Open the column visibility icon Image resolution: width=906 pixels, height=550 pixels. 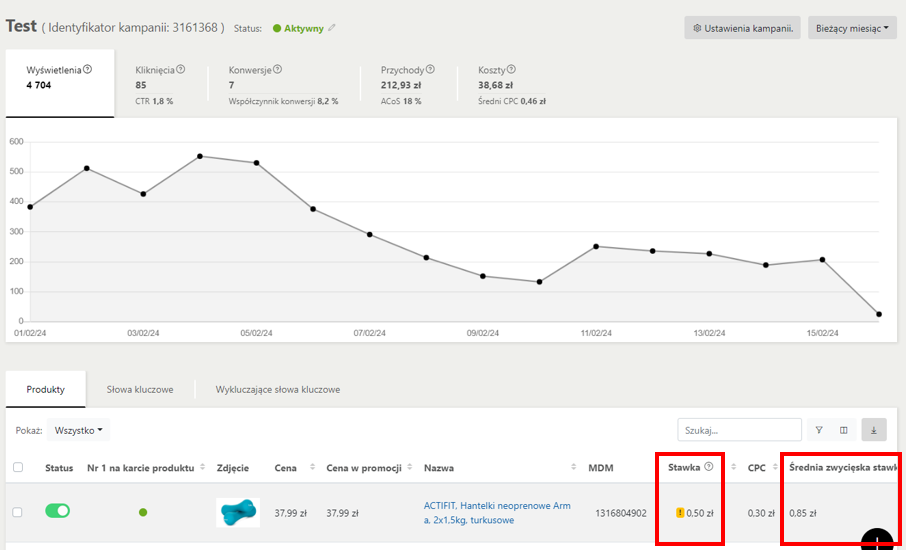pyautogui.click(x=844, y=430)
